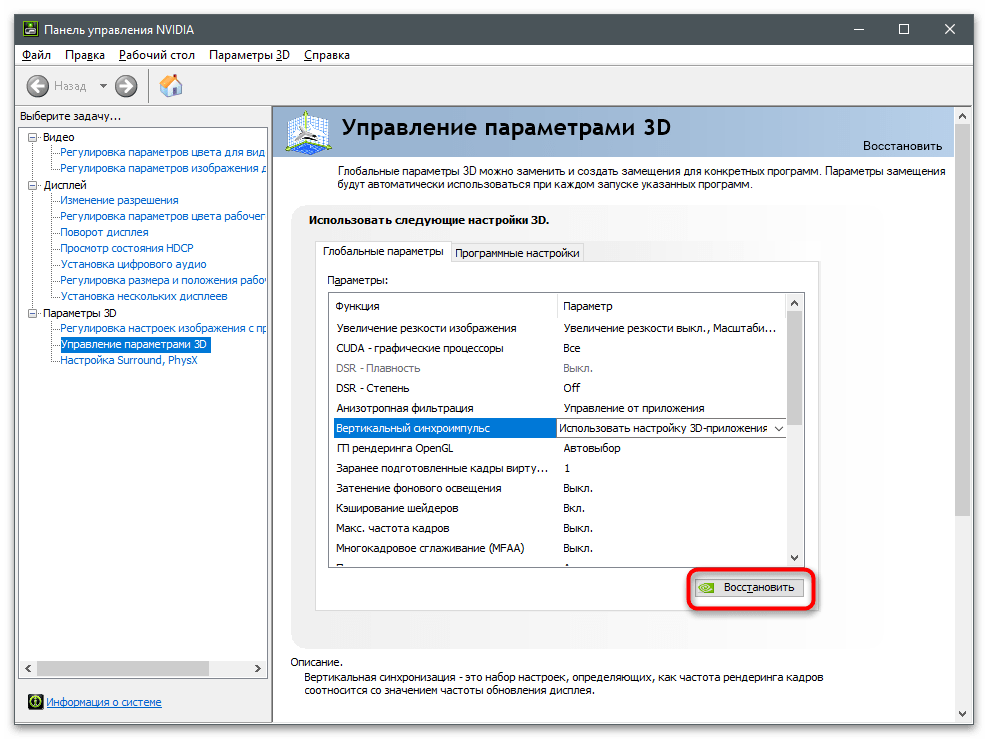Switch to Программные настройки tab
Screen dimensions: 988x739
click(517, 253)
